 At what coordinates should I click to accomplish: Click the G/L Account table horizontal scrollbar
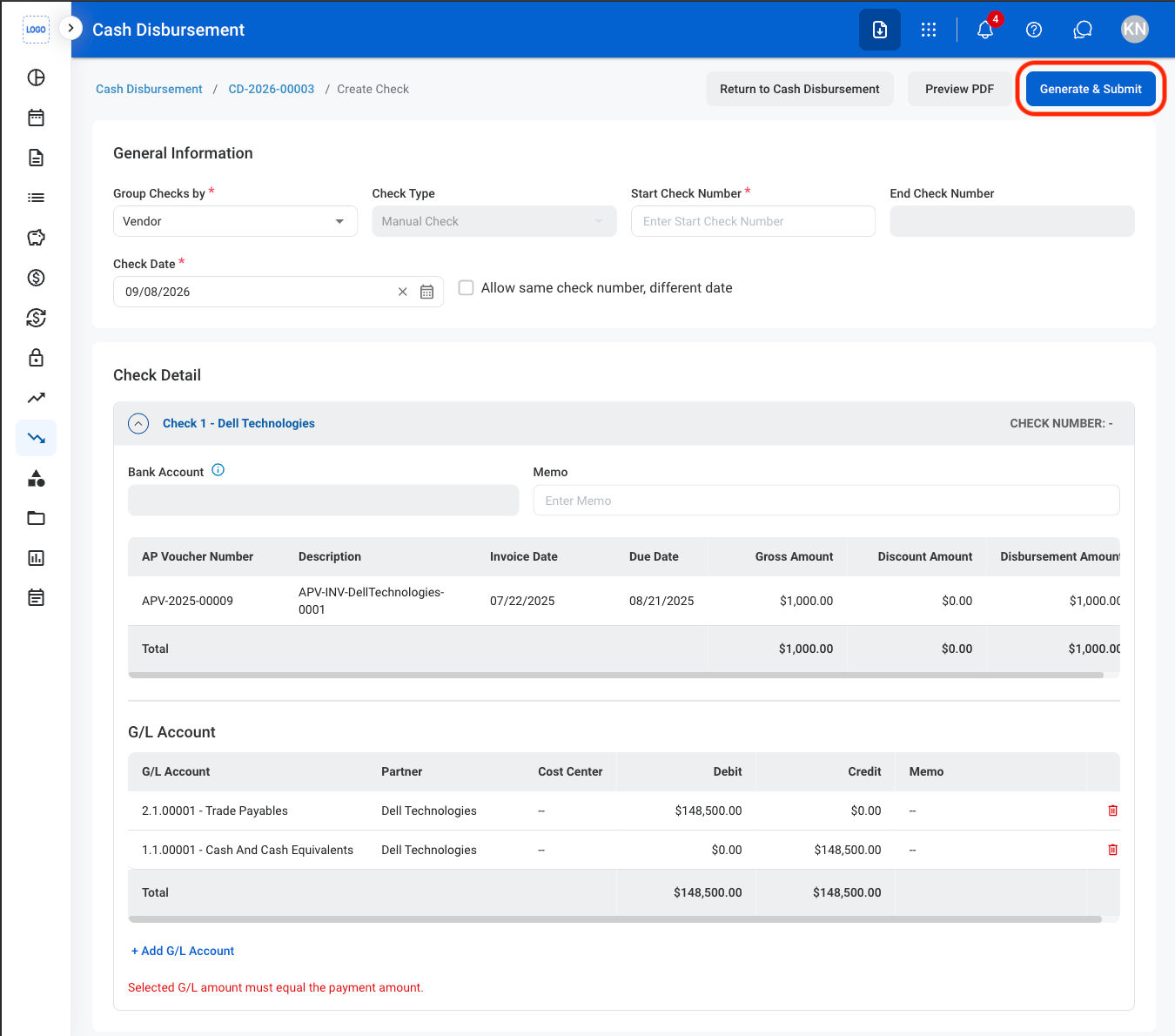coord(614,918)
